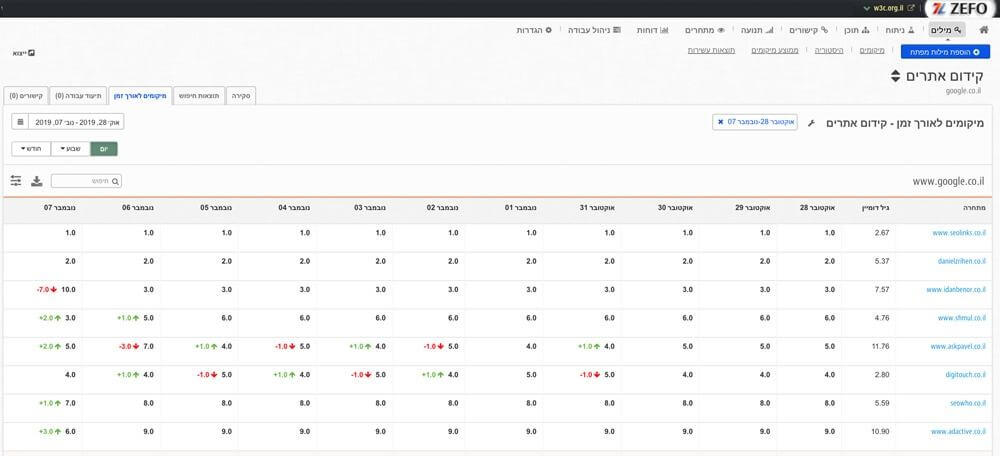This screenshot has width=1000, height=456.
Task: Open the calendar icon of date range
Action: pos(20,121)
